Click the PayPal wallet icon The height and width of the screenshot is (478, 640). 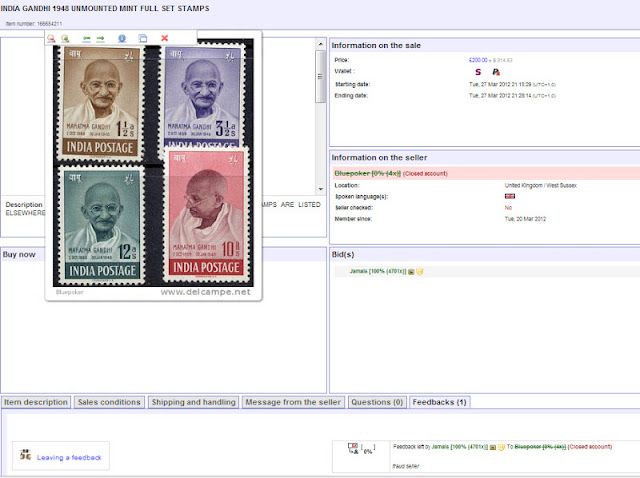[496, 72]
